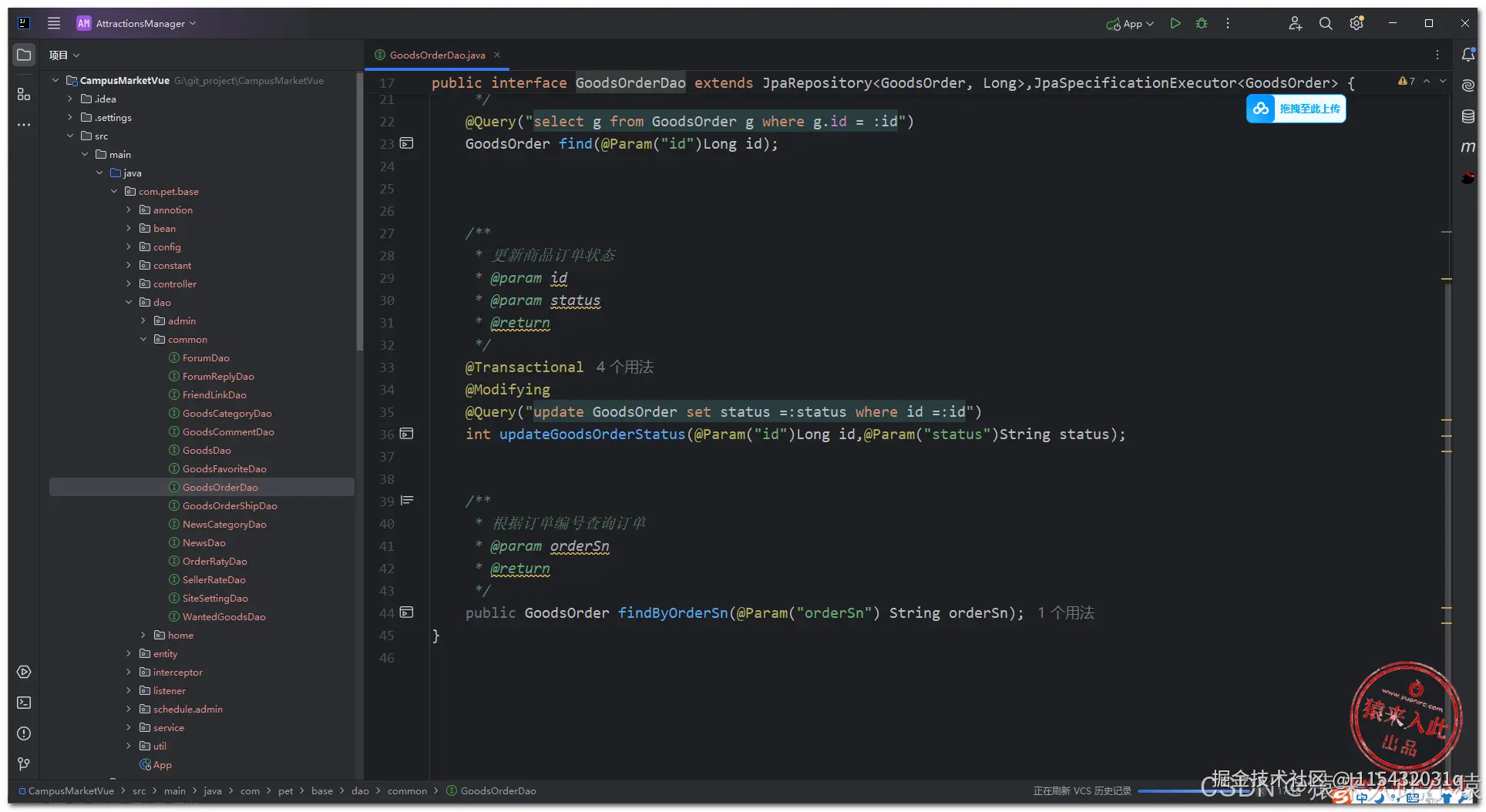Open the Git tool window icon
Screen dimensions: 1486x812
[x=24, y=764]
